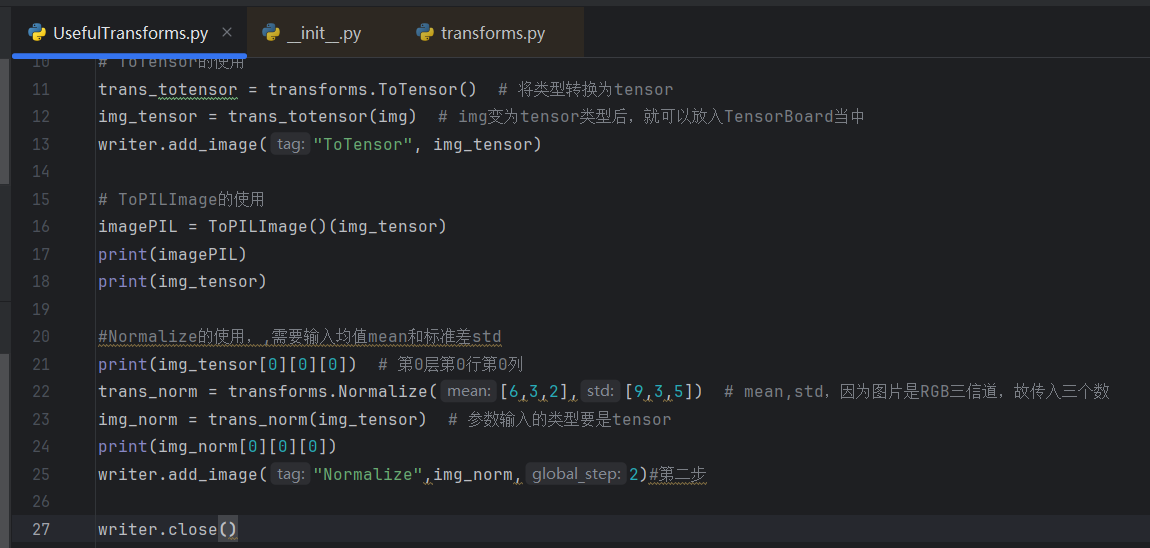Image resolution: width=1150 pixels, height=548 pixels.
Task: Click the '# 参数输入的类型要是tensor' comment
Action: 560,420
